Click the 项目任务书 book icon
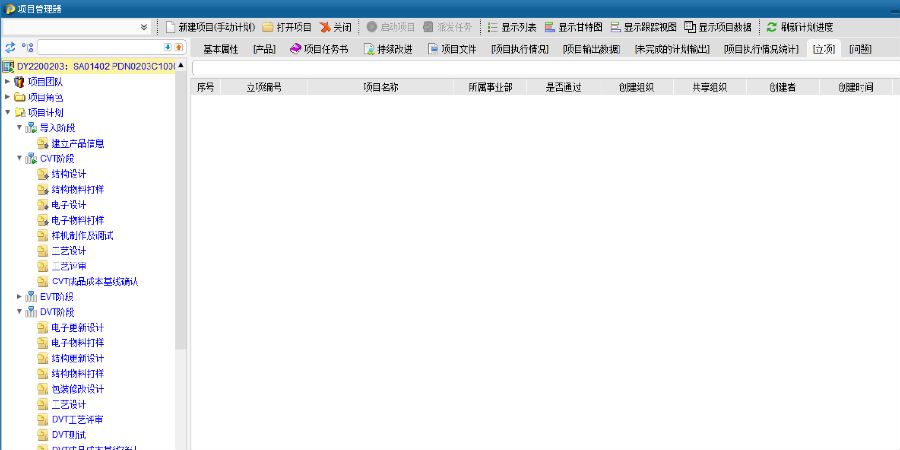The height and width of the screenshot is (450, 900). (295, 49)
